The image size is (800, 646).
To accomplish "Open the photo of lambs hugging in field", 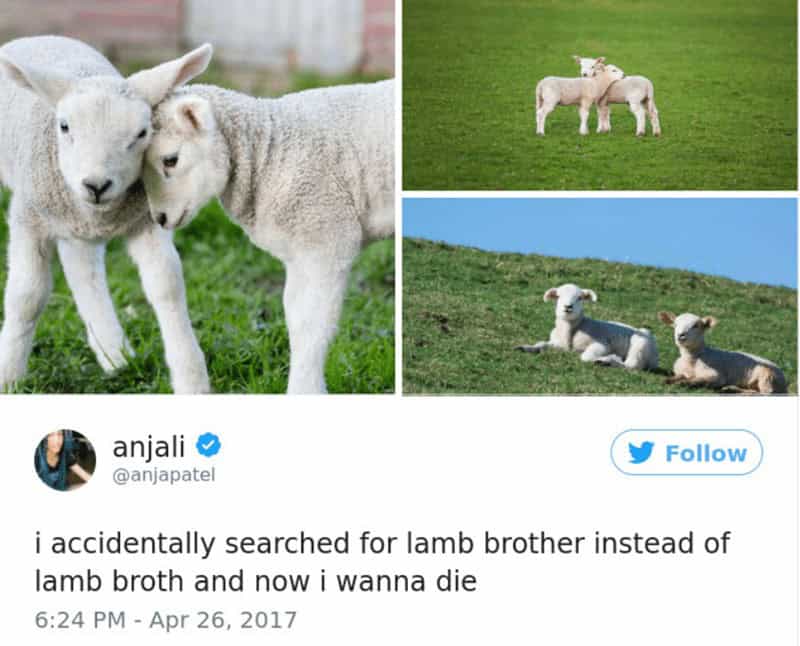I will pyautogui.click(x=599, y=95).
